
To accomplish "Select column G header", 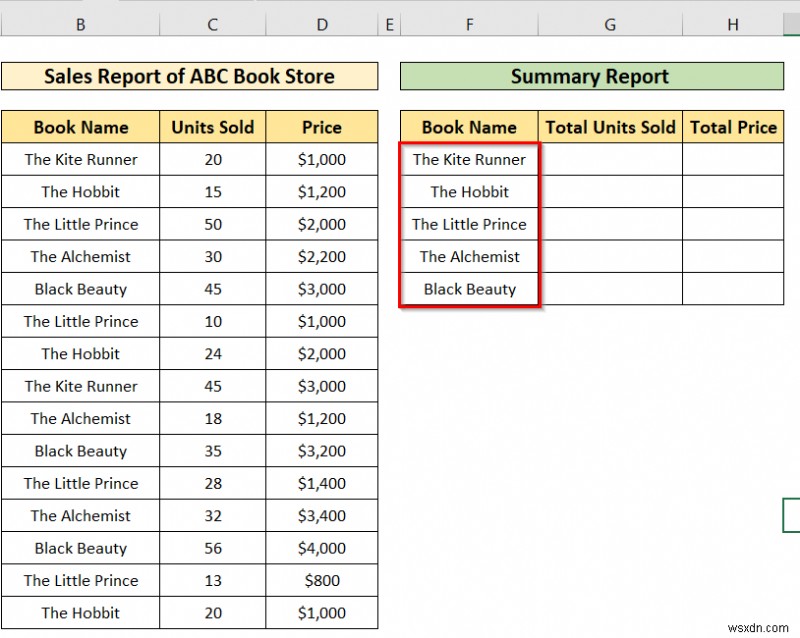I will point(610,24).
